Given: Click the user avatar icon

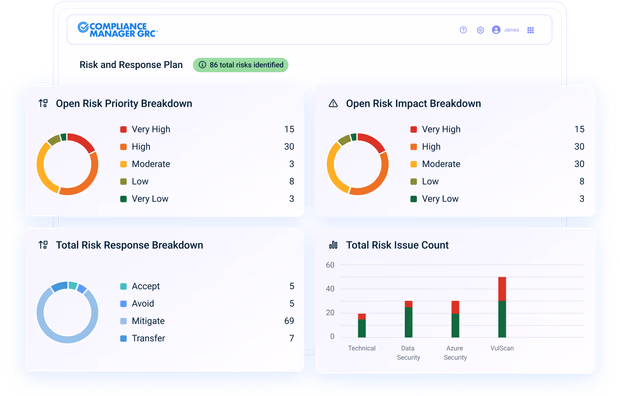Looking at the screenshot, I should [x=496, y=30].
